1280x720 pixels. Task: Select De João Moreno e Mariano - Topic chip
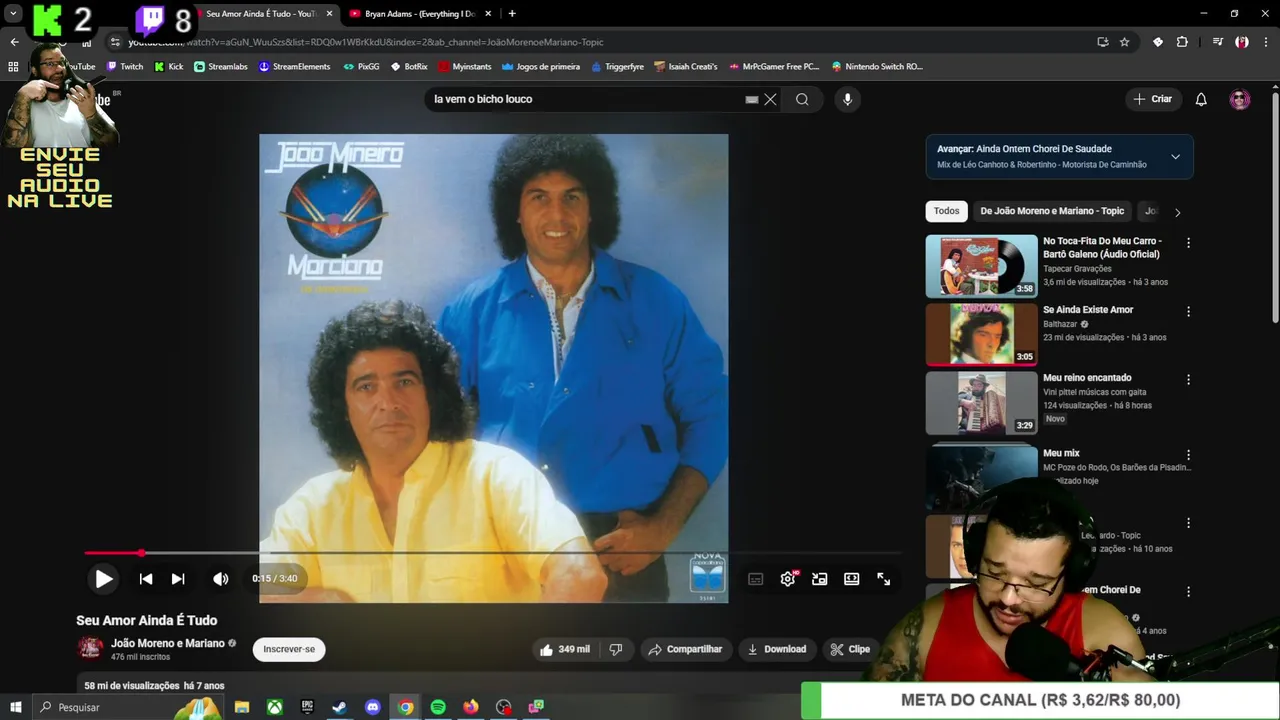click(x=1052, y=211)
